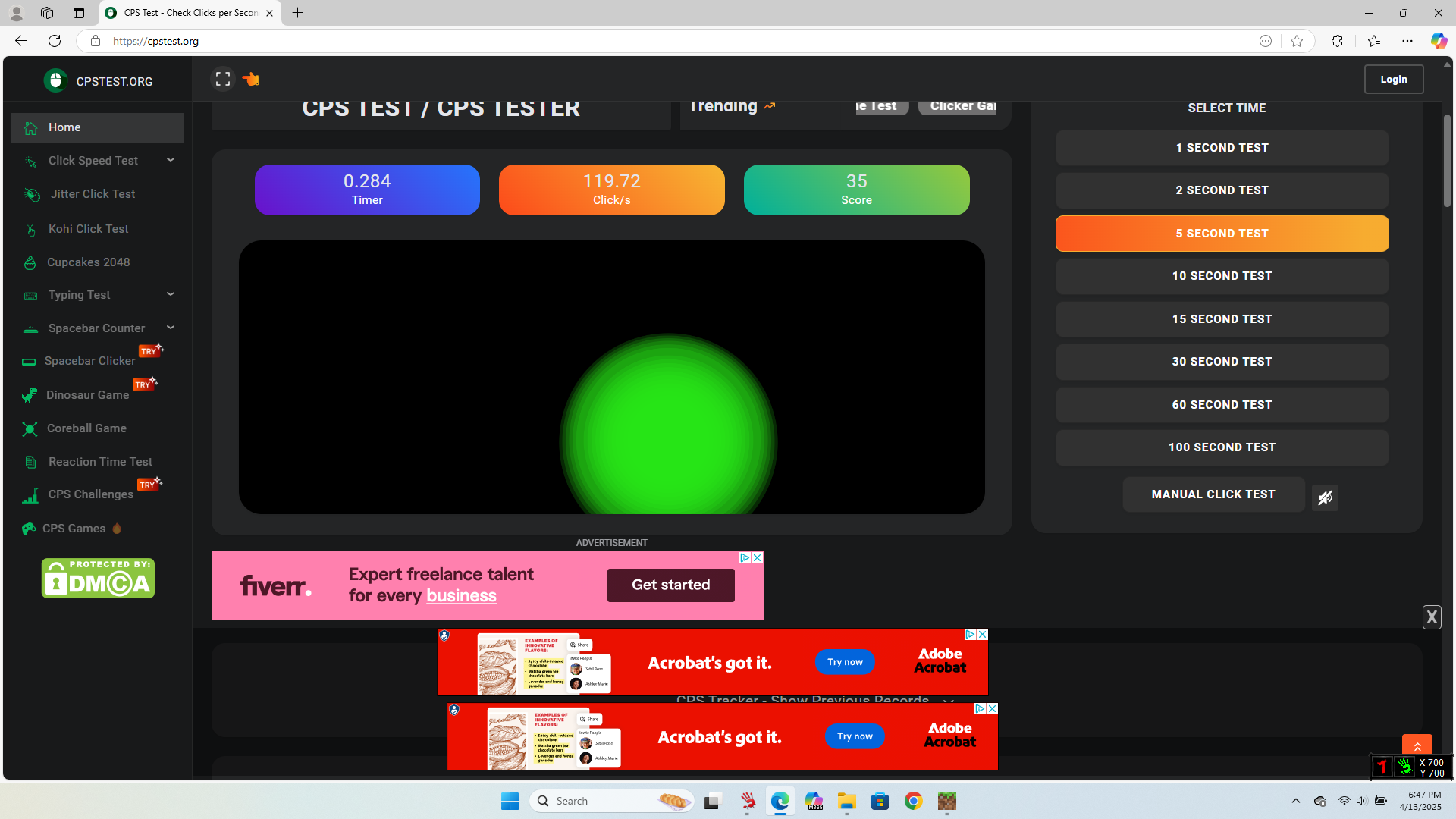Image resolution: width=1456 pixels, height=819 pixels.
Task: Open Reaction Time Test page
Action: click(x=100, y=462)
